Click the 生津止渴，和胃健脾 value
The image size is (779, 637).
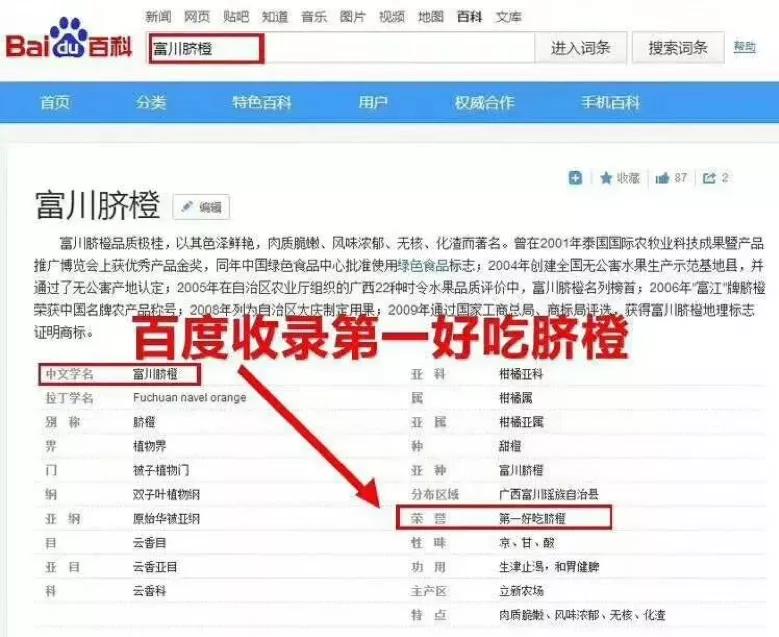click(x=549, y=567)
